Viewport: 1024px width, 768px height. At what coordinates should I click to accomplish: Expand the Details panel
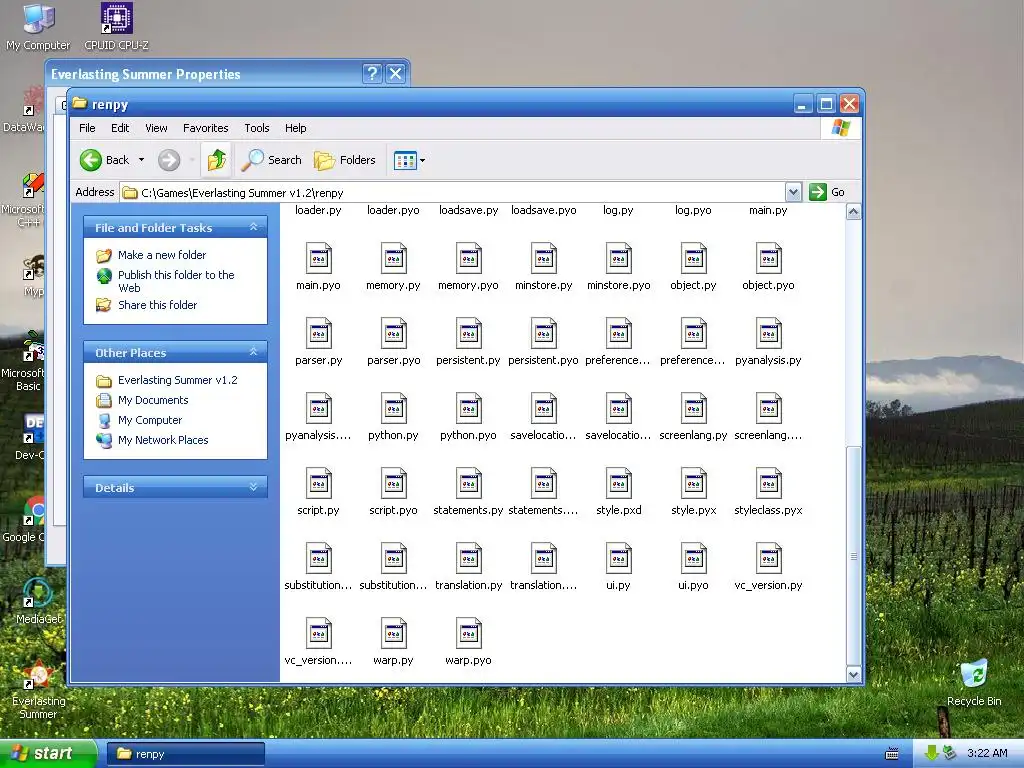[x=253, y=487]
